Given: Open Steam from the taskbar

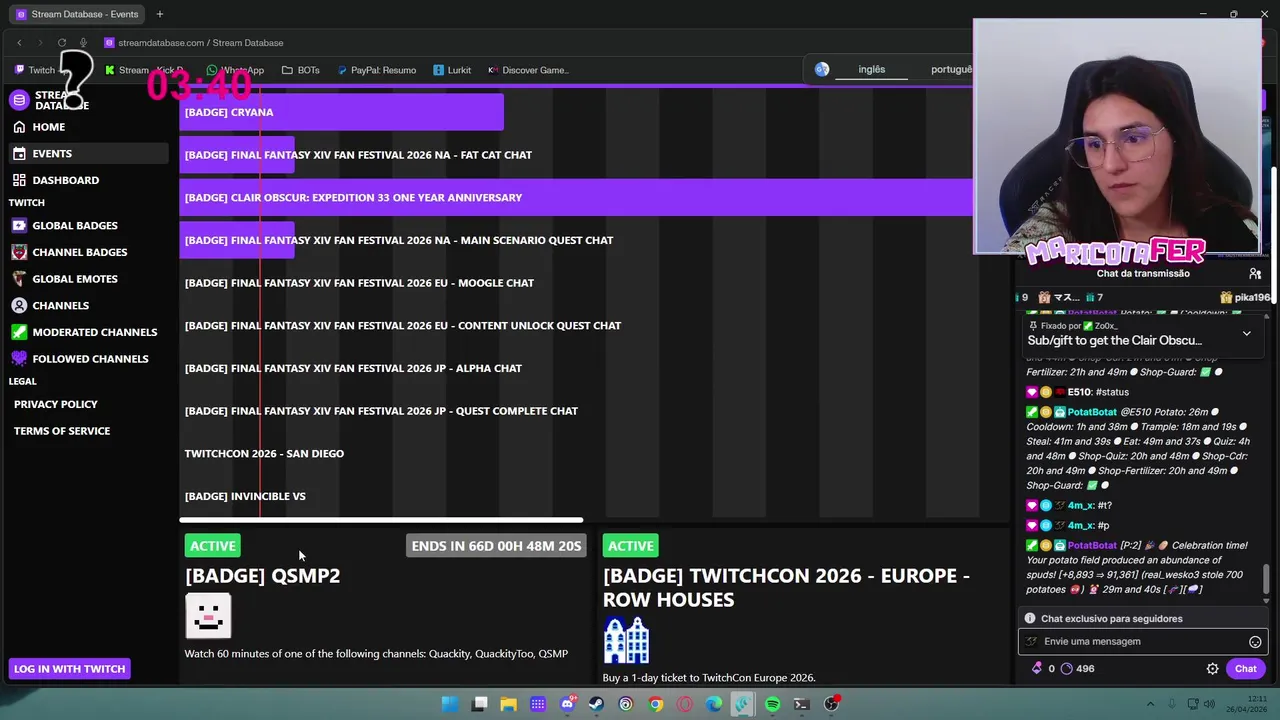Looking at the screenshot, I should pyautogui.click(x=596, y=704).
